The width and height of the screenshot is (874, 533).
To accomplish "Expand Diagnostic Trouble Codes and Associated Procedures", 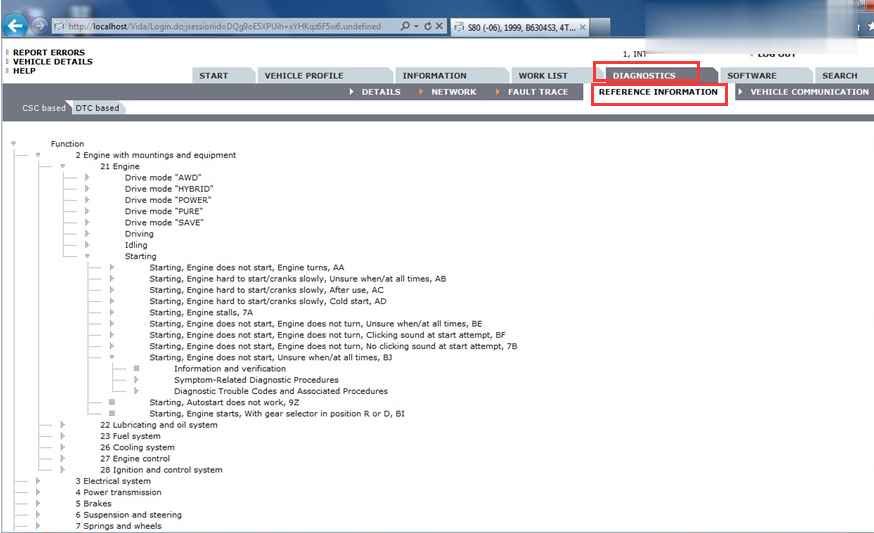I will click(x=136, y=391).
